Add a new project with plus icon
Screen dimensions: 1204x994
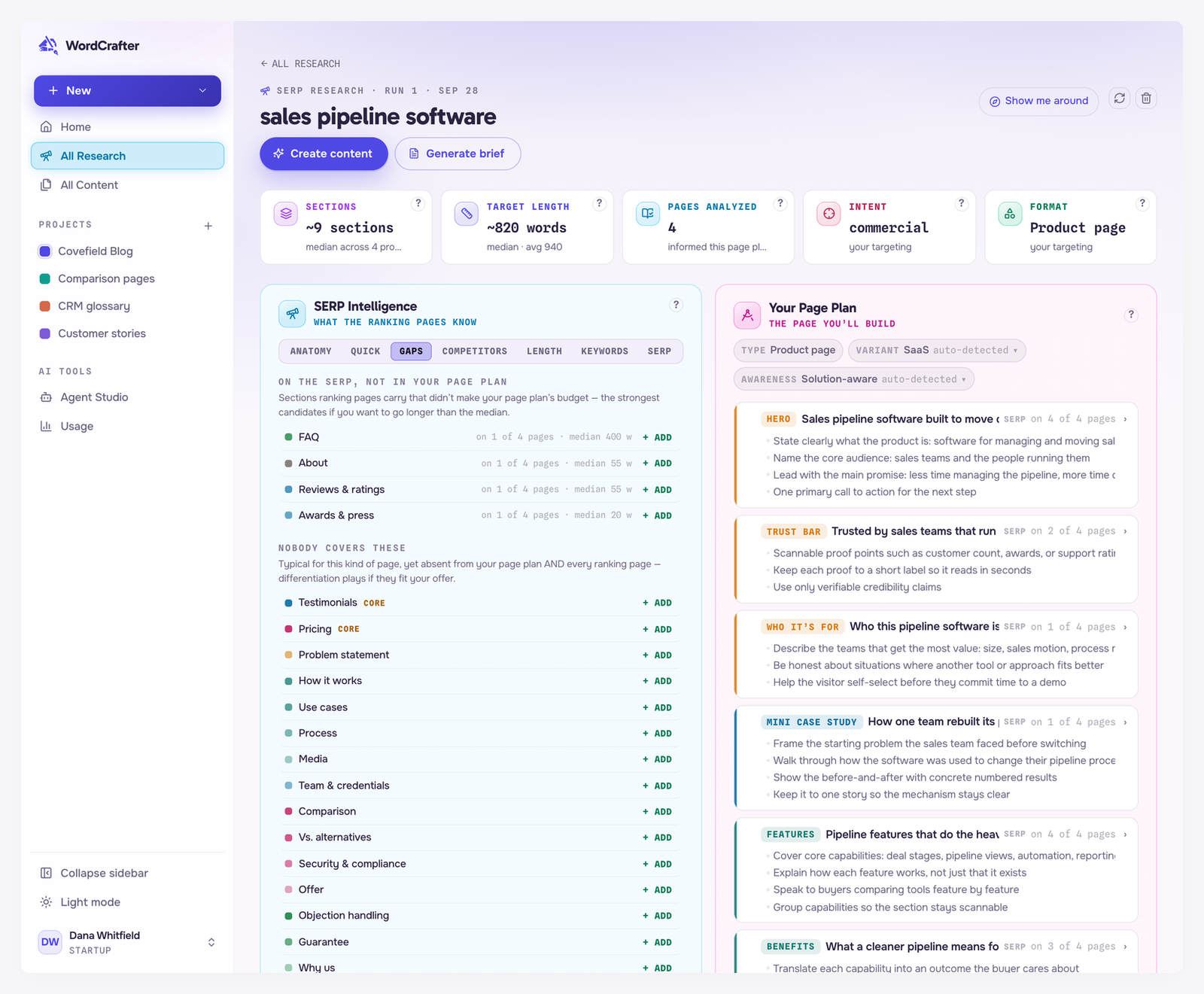pyautogui.click(x=208, y=226)
